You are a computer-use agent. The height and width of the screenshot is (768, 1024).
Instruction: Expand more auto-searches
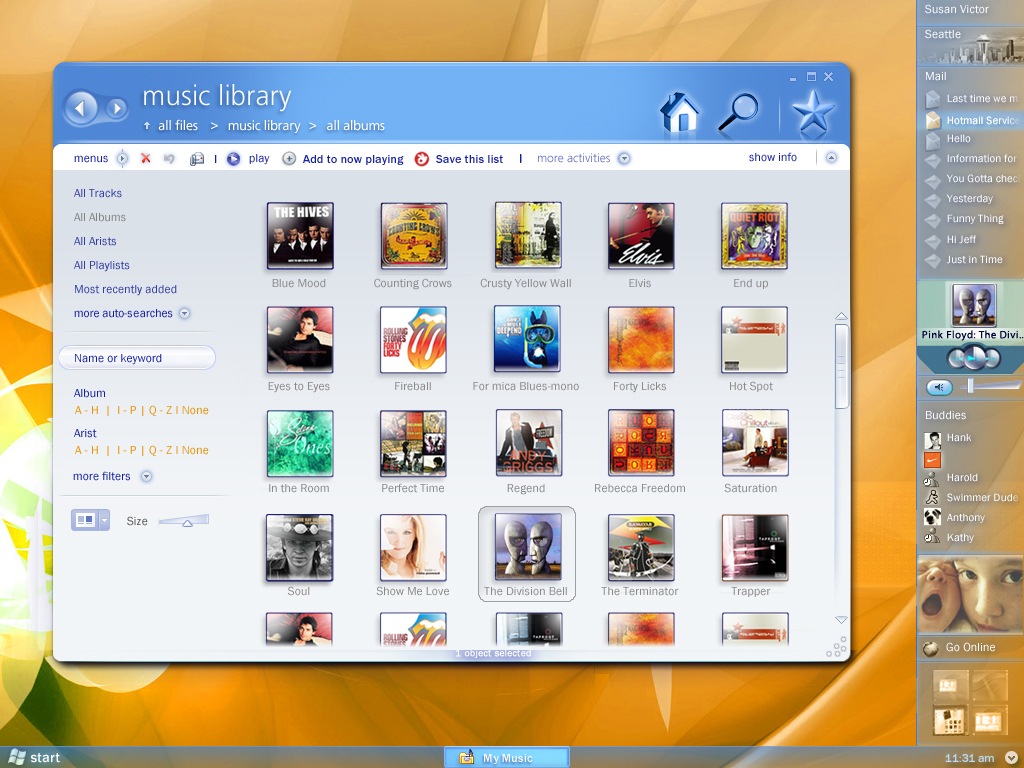click(x=185, y=313)
